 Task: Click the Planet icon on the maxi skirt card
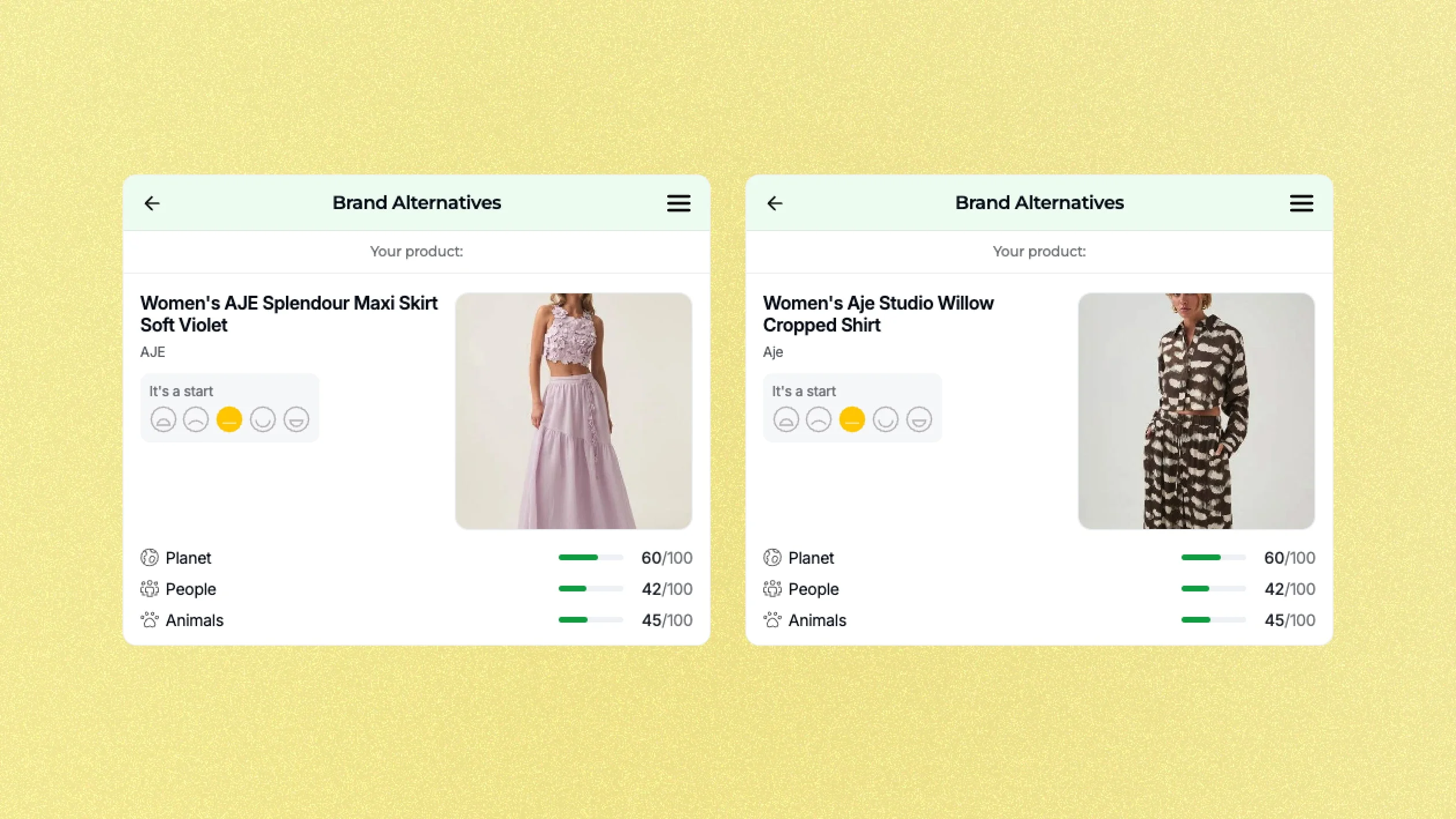148,557
